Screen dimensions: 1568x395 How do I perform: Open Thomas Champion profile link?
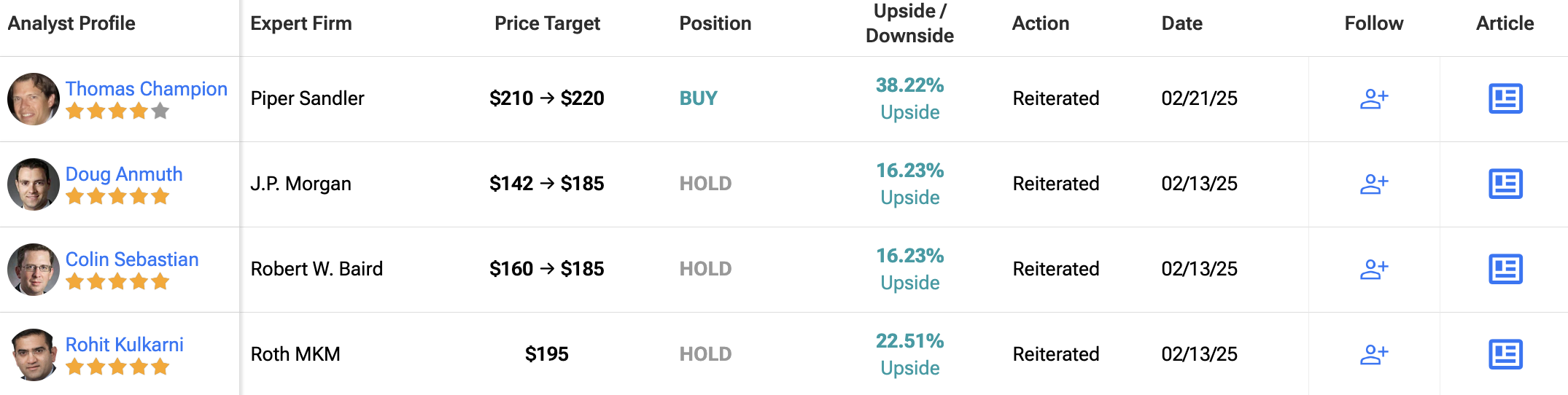[x=147, y=89]
